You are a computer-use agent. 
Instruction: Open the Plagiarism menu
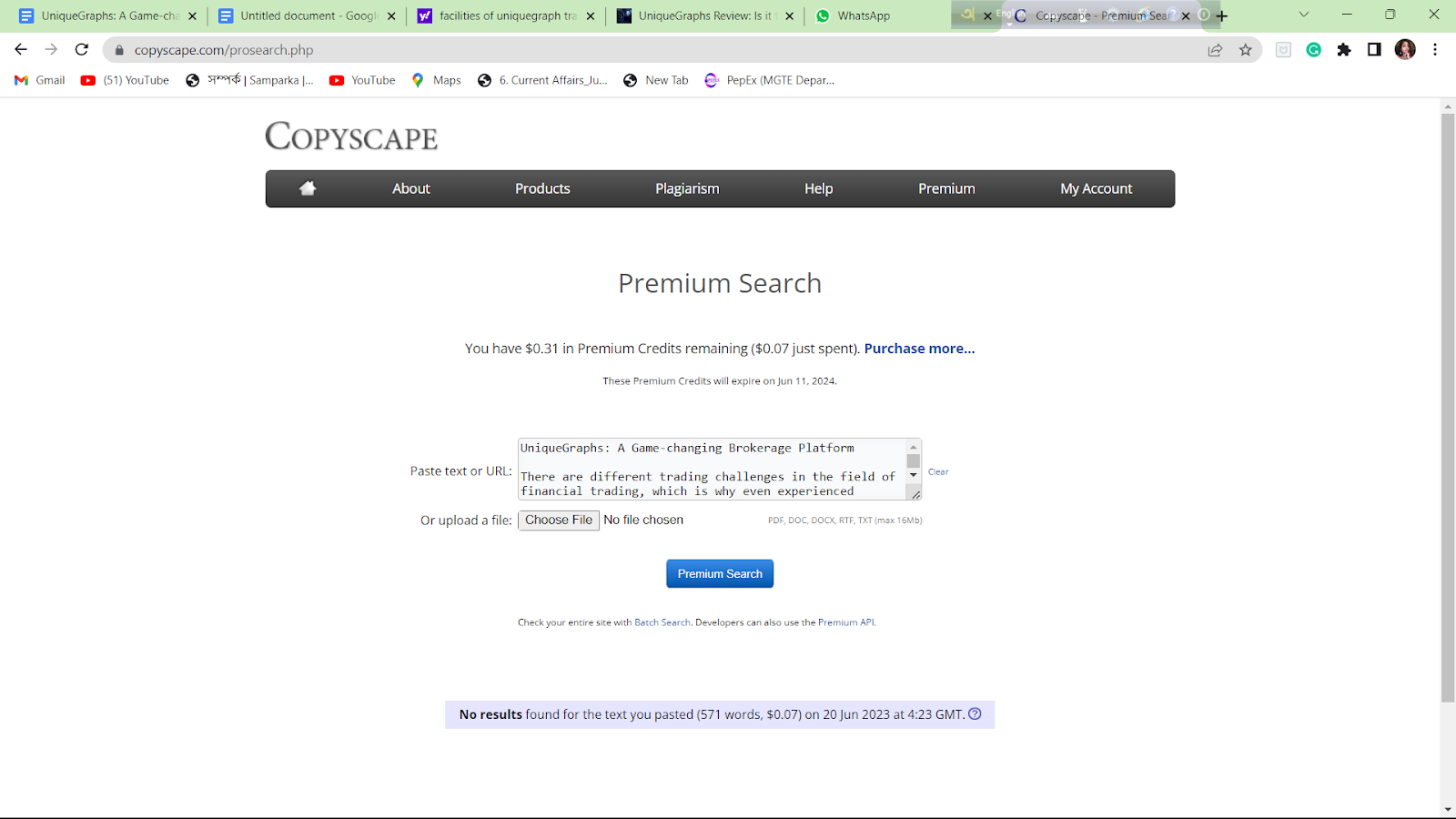click(x=687, y=188)
